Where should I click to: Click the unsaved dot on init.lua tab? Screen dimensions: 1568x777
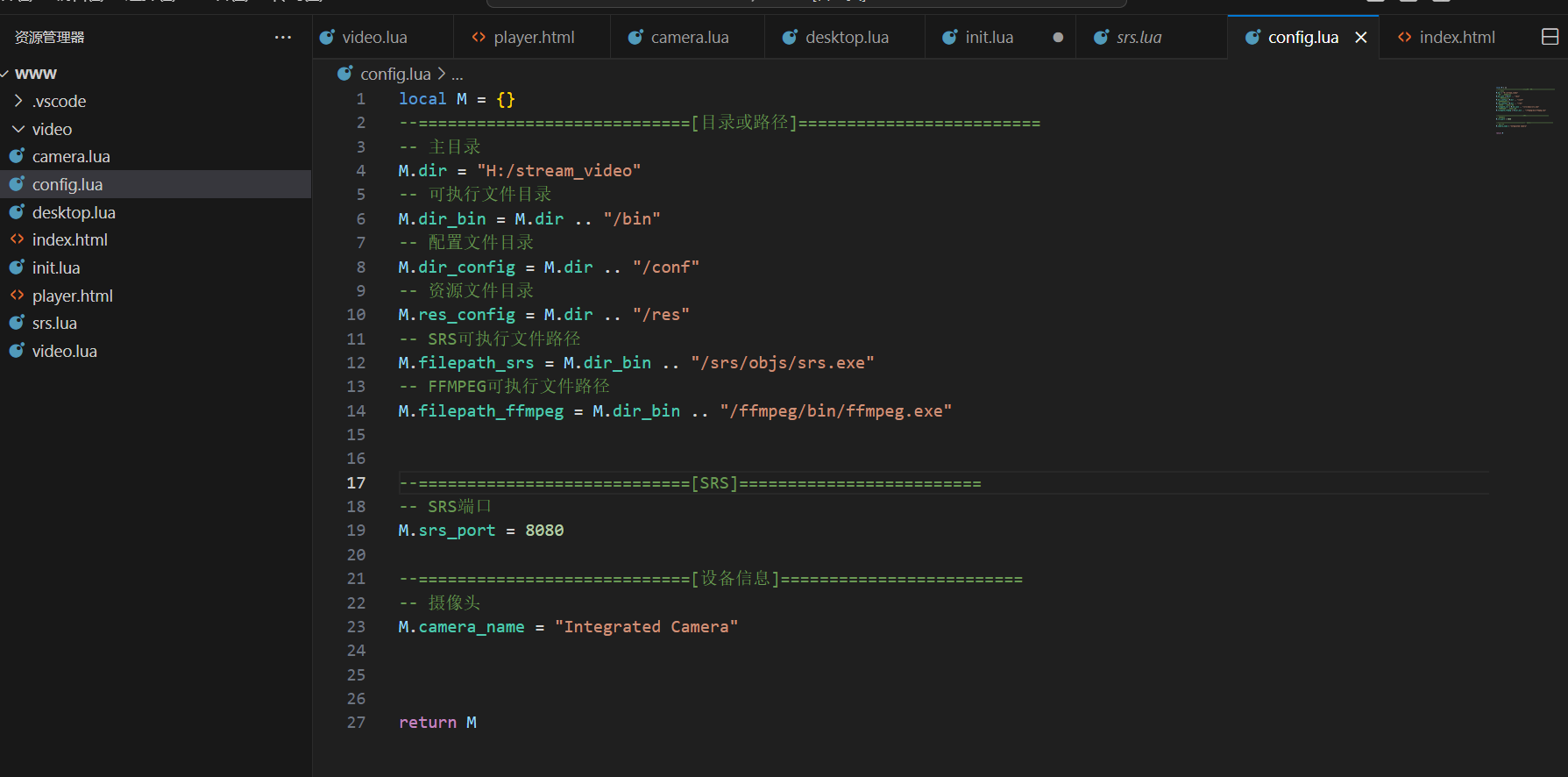click(1058, 37)
